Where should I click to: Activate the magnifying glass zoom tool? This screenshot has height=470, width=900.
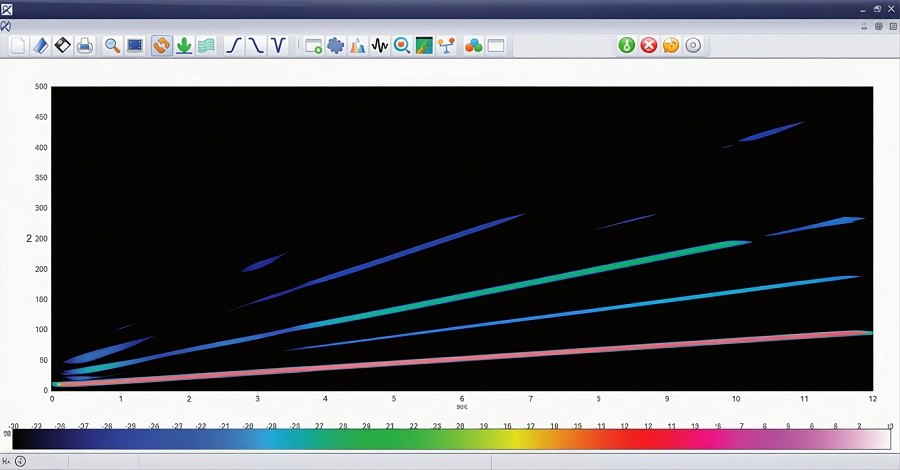[x=112, y=45]
